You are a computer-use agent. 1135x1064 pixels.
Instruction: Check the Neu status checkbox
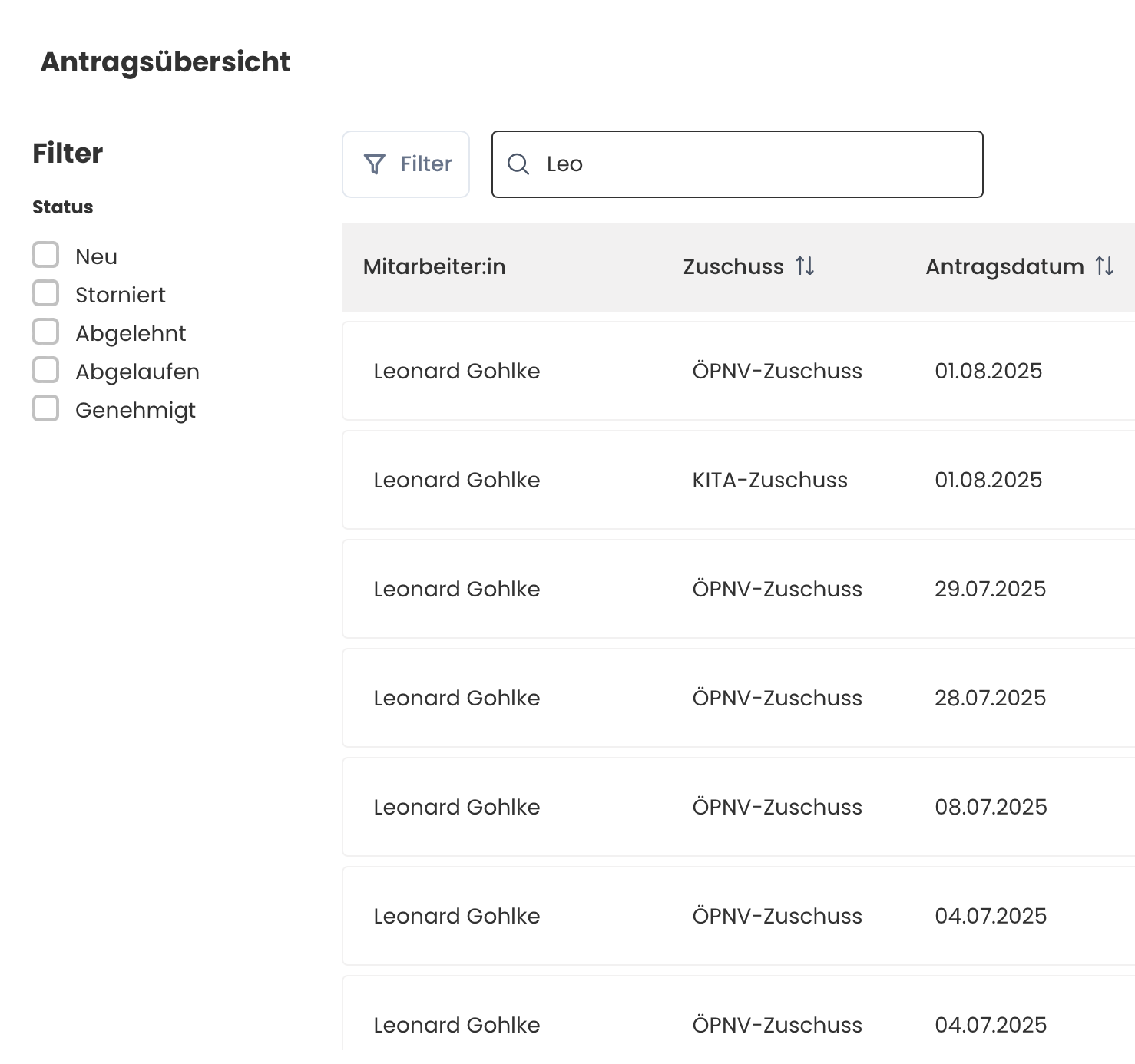pos(46,255)
